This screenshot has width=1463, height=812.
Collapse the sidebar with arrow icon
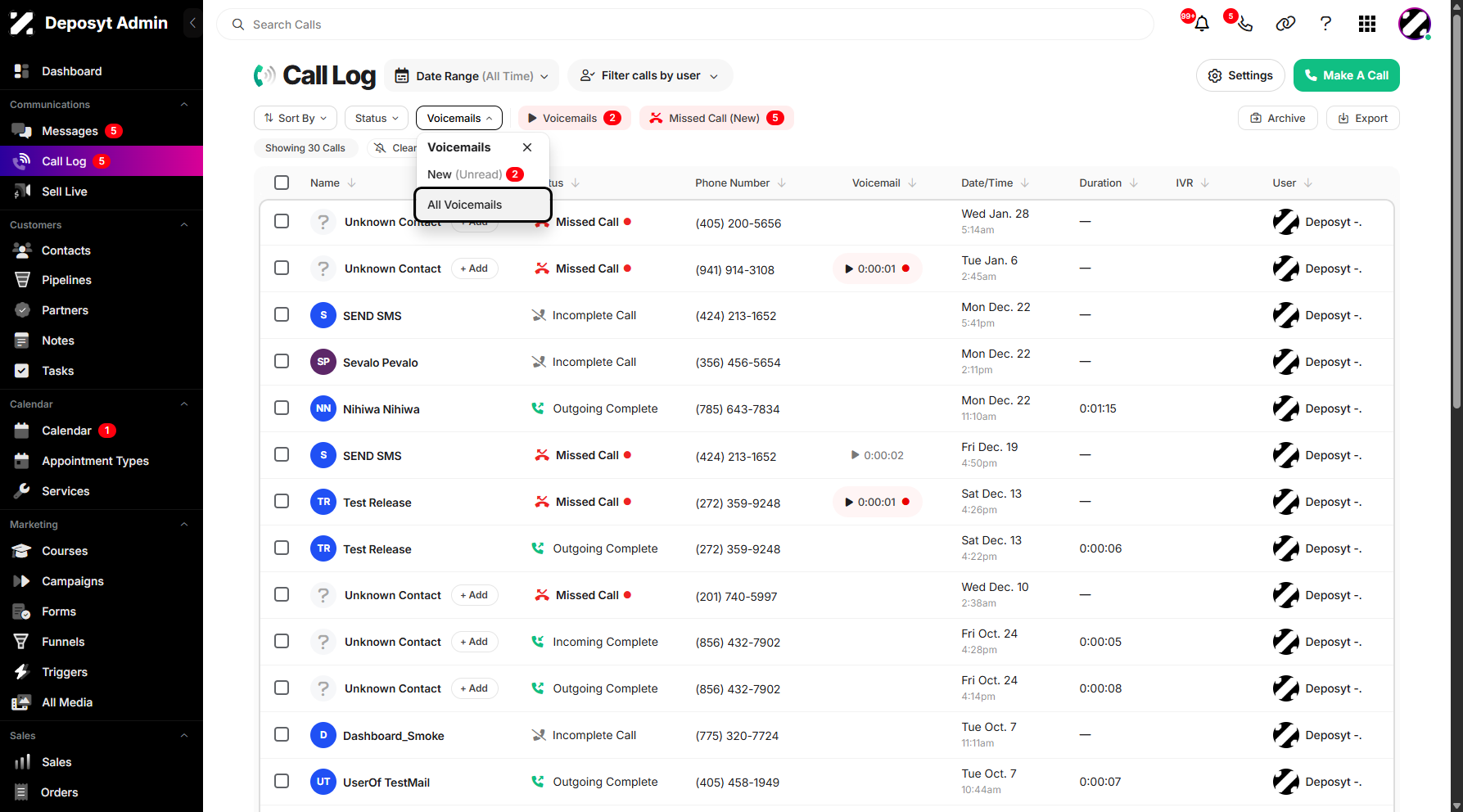click(x=192, y=23)
